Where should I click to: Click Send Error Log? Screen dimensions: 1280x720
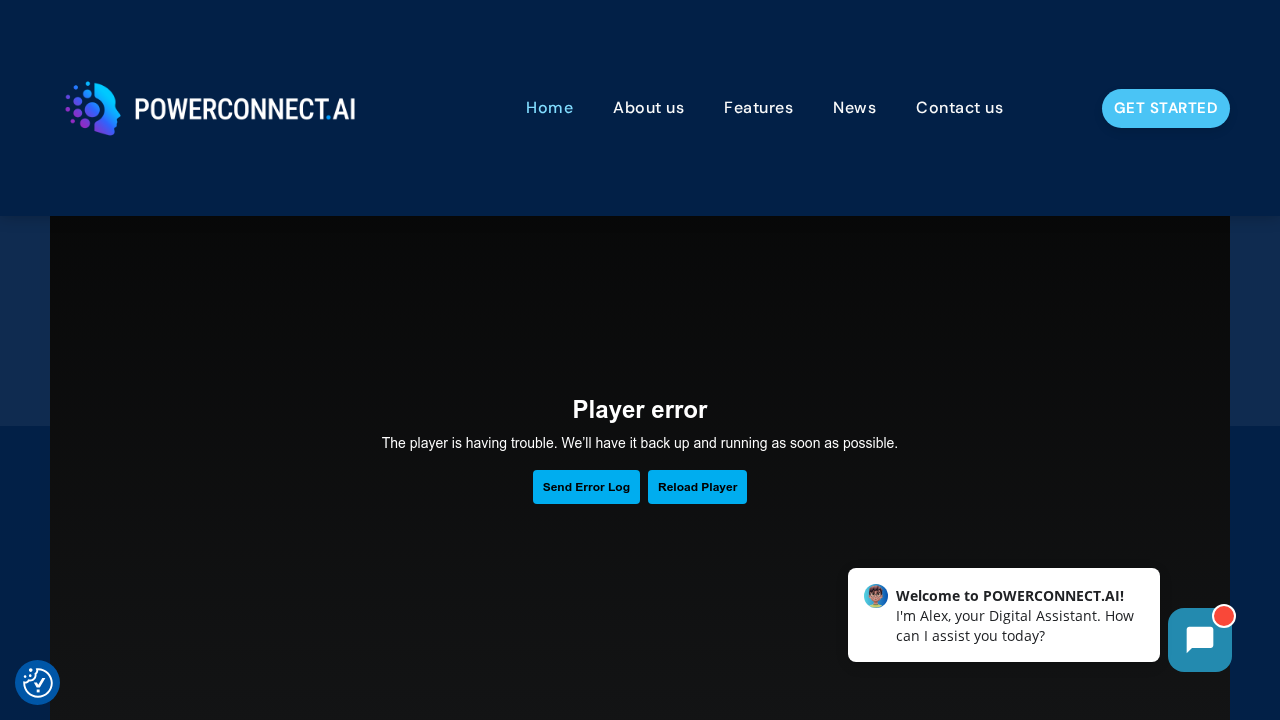(x=586, y=487)
